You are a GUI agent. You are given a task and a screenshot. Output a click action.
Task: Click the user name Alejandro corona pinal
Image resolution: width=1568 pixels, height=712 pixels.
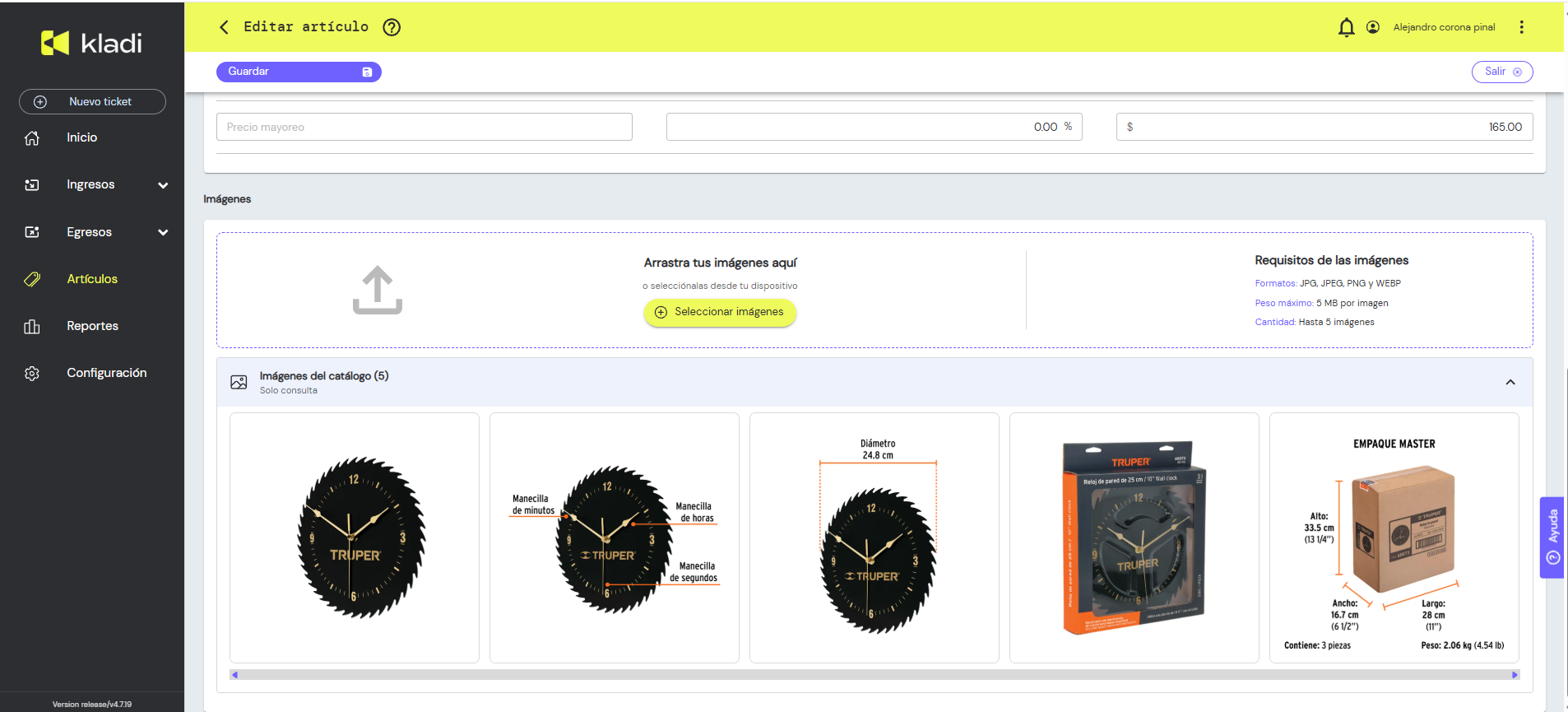1445,27
